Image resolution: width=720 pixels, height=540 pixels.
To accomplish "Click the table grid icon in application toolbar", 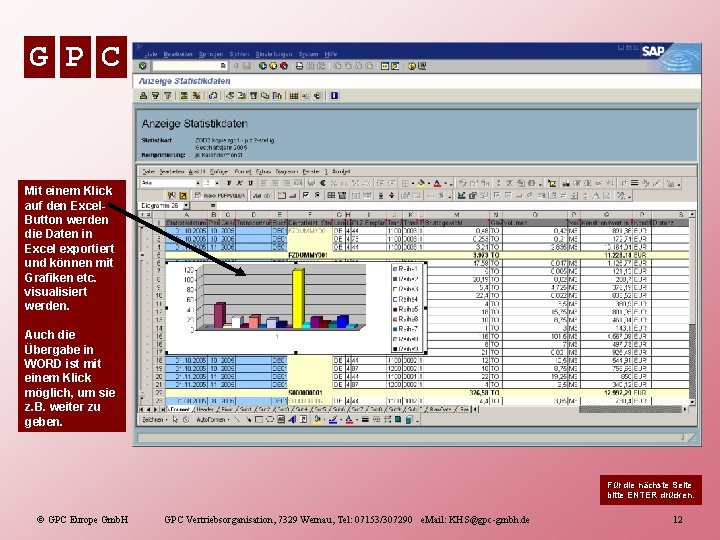I will (x=293, y=96).
